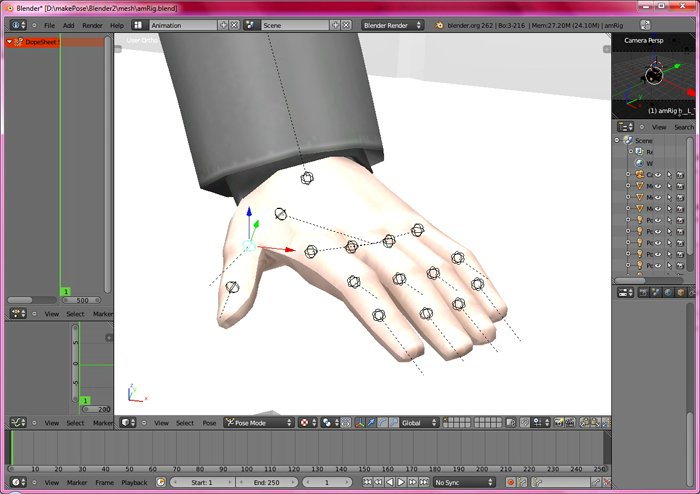Open the Blender Render engine dropdown
Viewport: 700px width, 494px height.
point(393,25)
